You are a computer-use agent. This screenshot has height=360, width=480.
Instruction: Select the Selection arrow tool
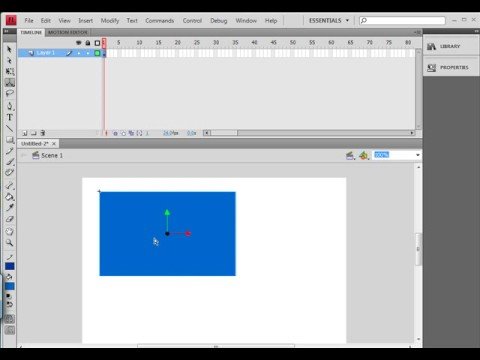point(9,50)
